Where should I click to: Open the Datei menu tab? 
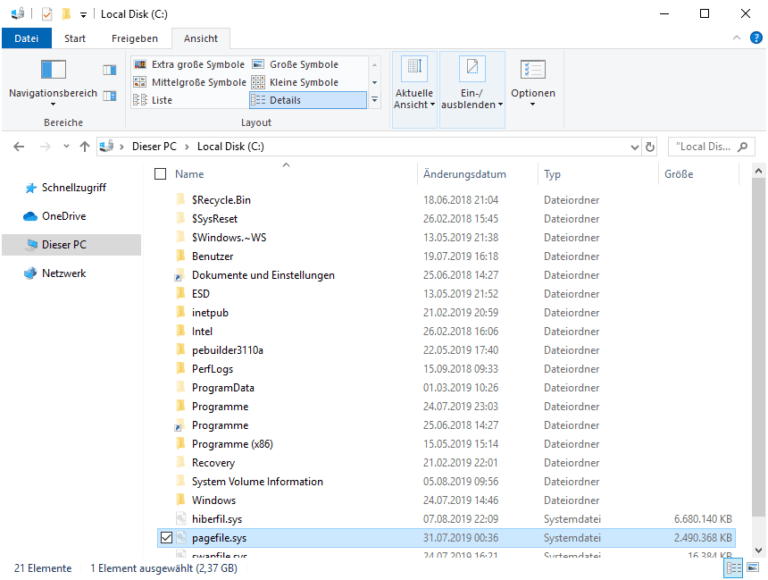point(26,38)
